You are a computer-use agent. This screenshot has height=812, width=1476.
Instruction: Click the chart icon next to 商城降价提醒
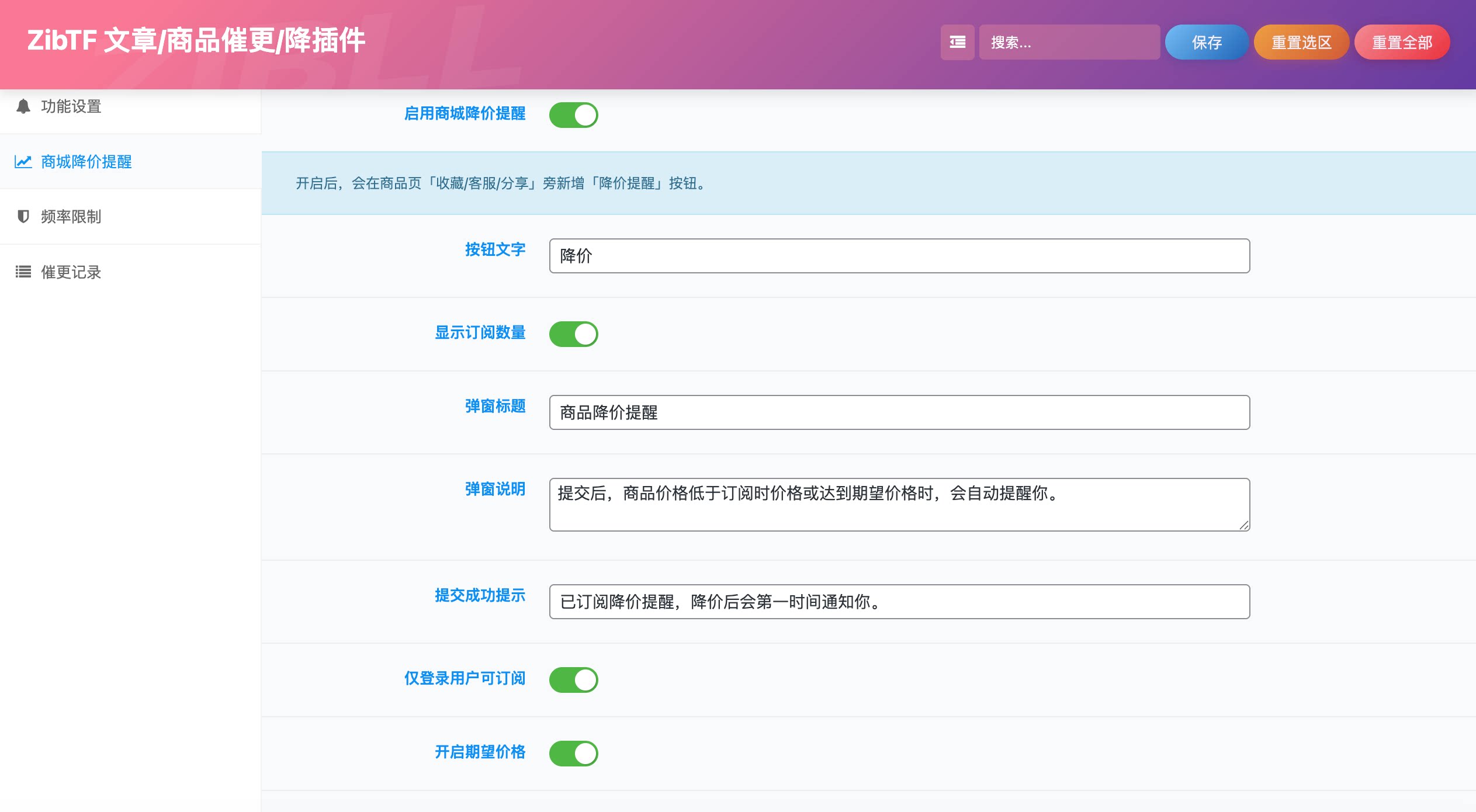coord(22,162)
